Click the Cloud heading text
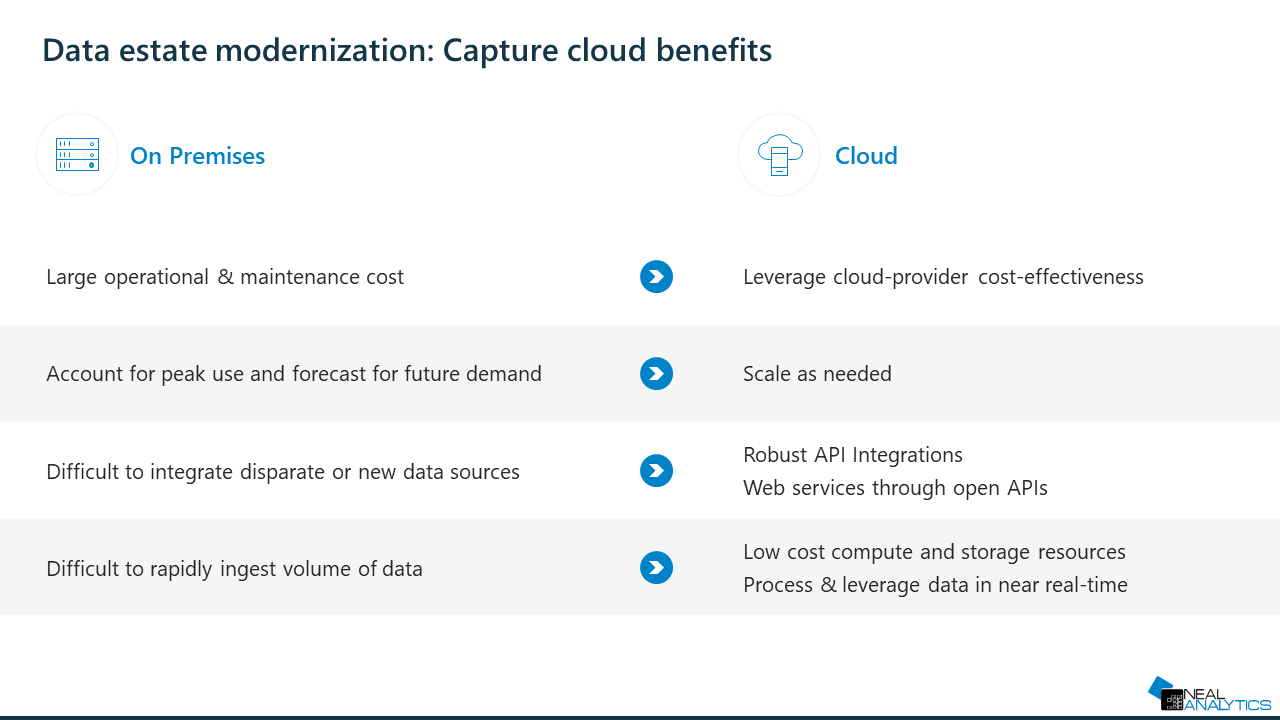This screenshot has height=720, width=1280. 866,156
